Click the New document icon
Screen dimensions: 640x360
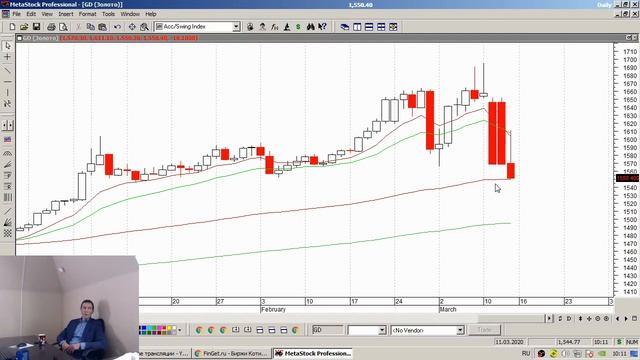(12, 27)
